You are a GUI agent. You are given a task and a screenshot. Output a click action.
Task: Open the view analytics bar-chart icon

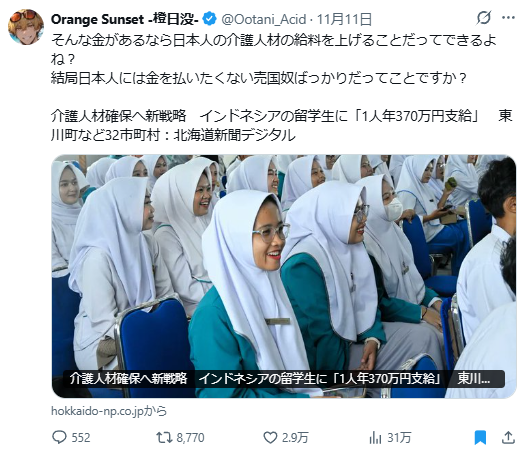375,438
